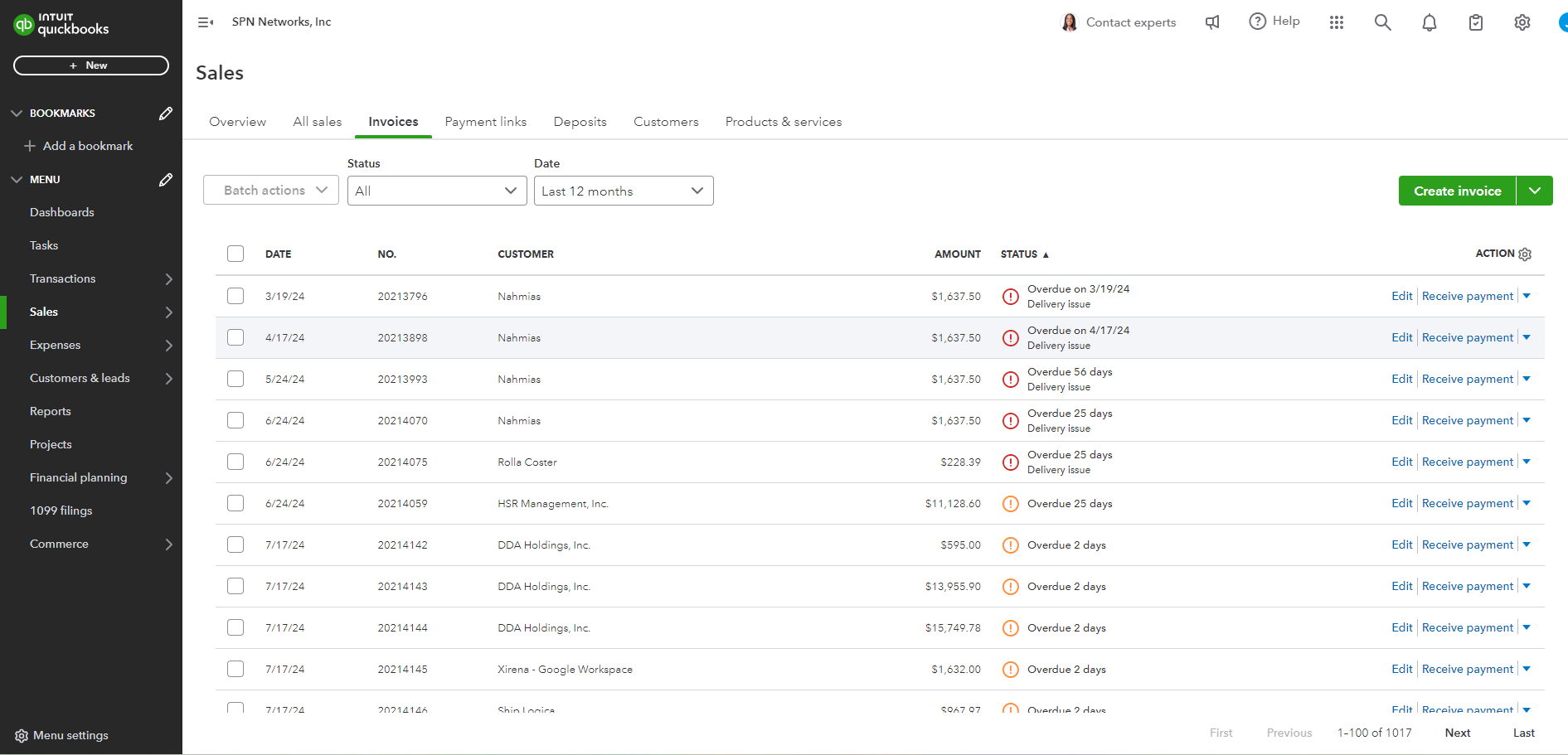
Task: Open the Status filter dropdown
Action: (436, 191)
